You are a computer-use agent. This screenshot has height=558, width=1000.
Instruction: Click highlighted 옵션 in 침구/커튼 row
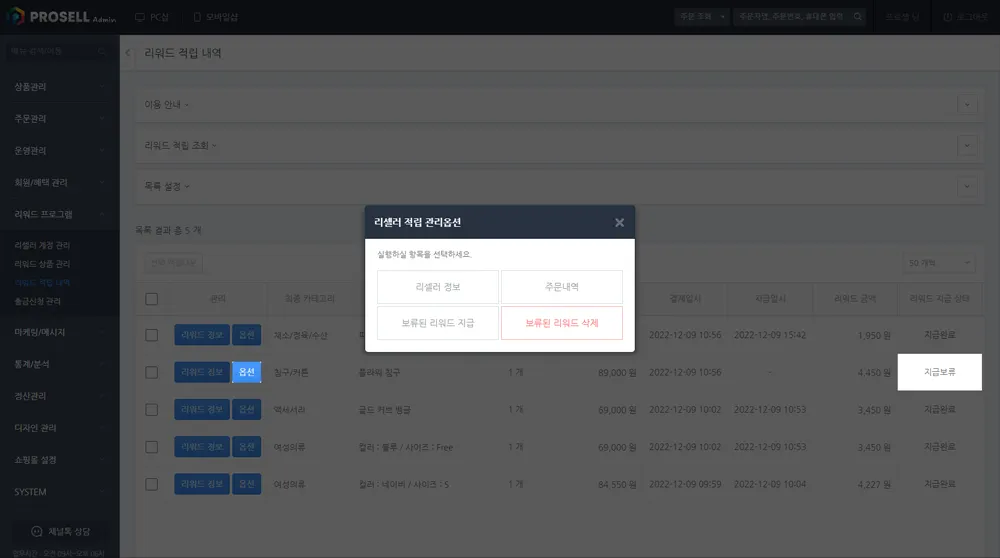[246, 372]
